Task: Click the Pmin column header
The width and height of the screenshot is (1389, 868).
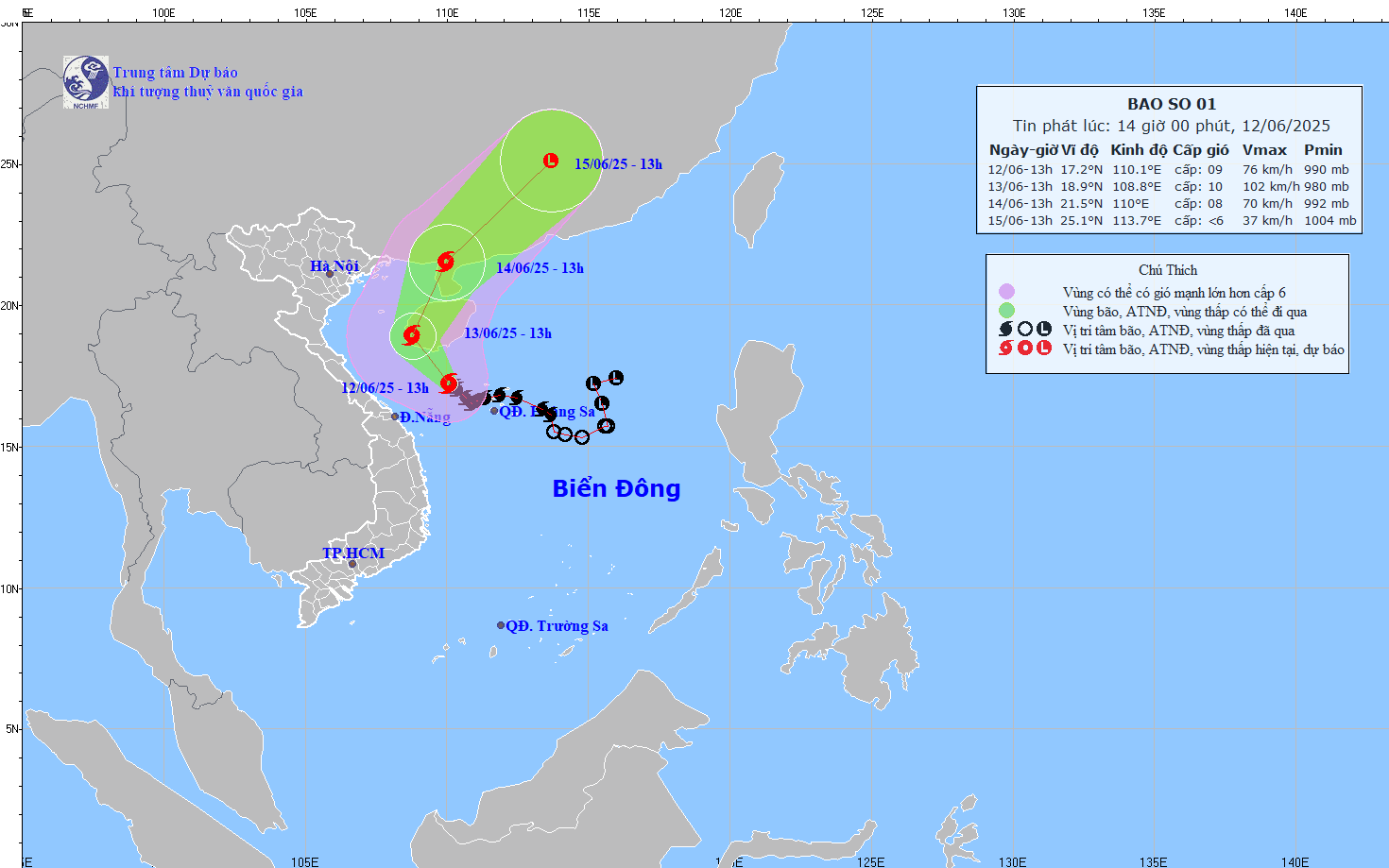Action: coord(1323,150)
